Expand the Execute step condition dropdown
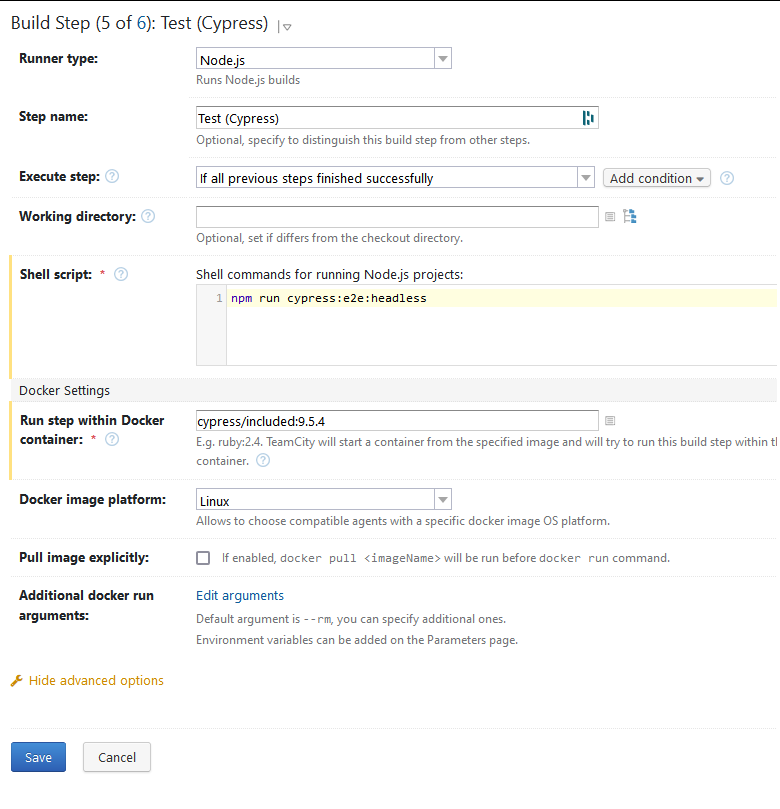780x809 pixels. coord(586,177)
